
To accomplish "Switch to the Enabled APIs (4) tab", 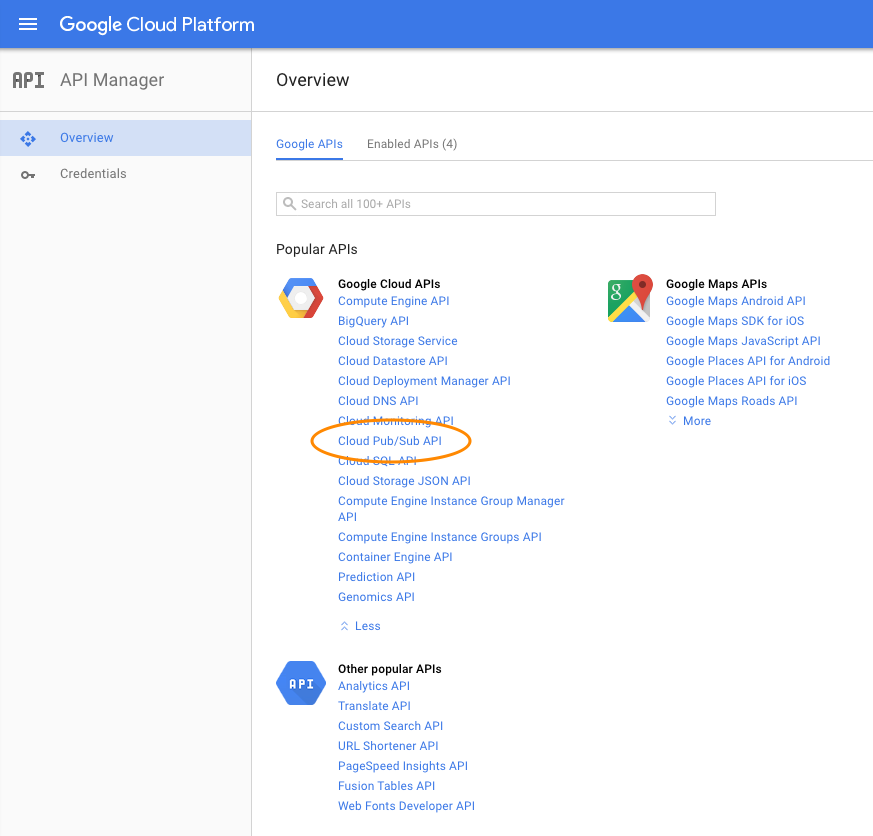I will [412, 144].
